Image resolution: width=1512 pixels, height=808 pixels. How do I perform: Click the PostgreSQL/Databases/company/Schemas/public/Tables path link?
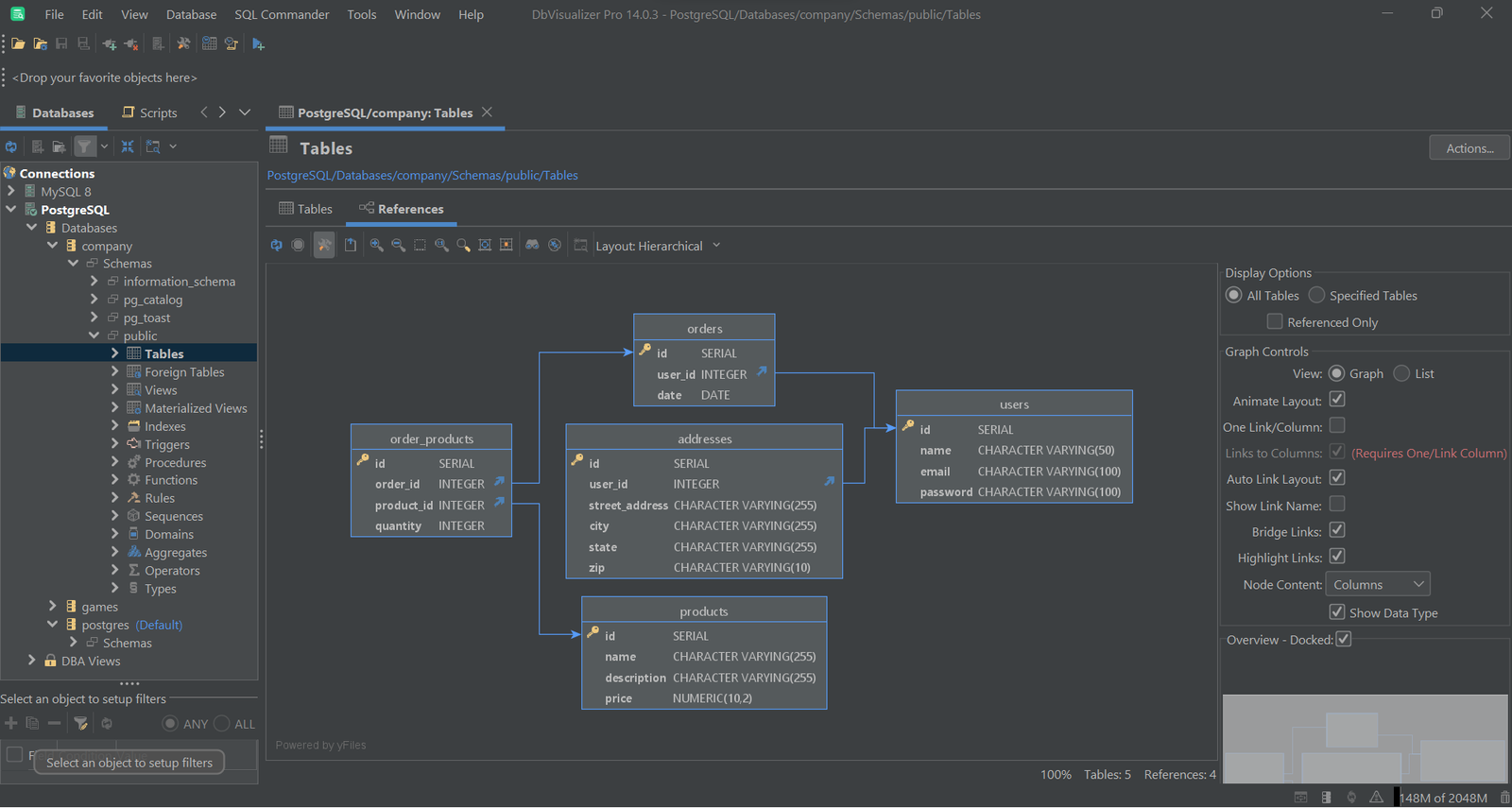click(x=422, y=175)
